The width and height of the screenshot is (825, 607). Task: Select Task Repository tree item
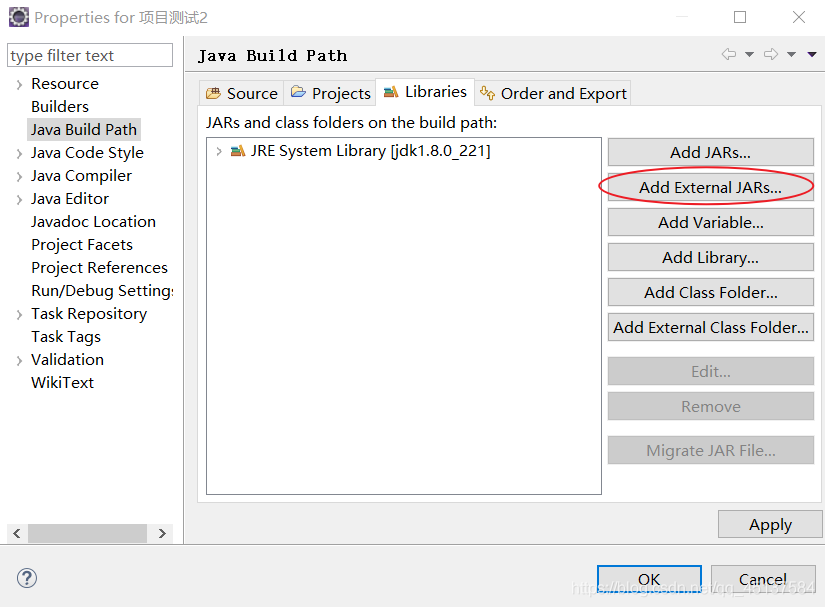[89, 314]
